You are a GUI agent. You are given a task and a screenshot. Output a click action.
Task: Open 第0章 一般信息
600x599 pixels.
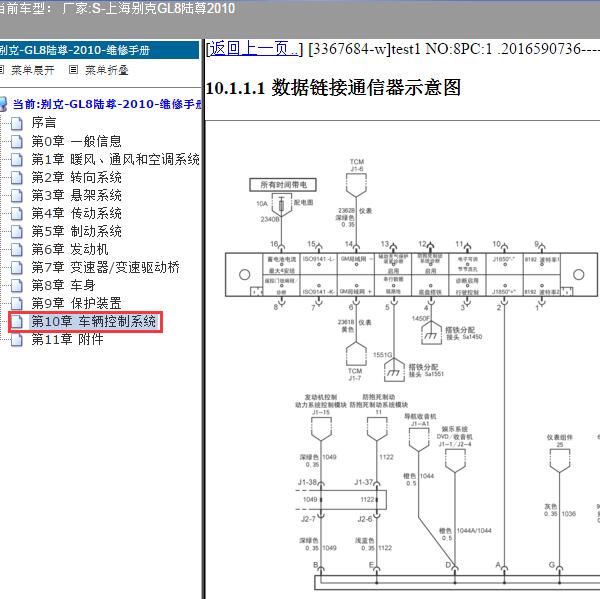click(77, 141)
